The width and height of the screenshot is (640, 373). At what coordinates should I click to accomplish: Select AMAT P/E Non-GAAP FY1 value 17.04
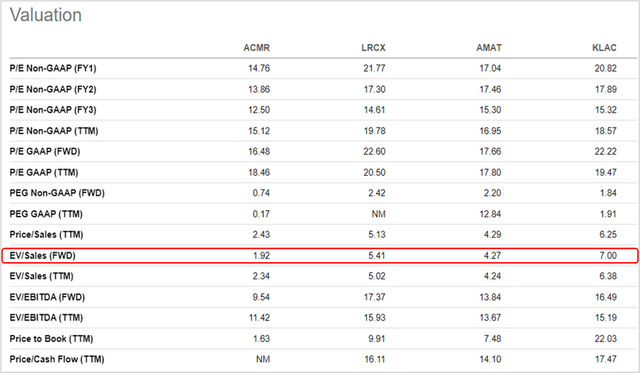pyautogui.click(x=490, y=68)
